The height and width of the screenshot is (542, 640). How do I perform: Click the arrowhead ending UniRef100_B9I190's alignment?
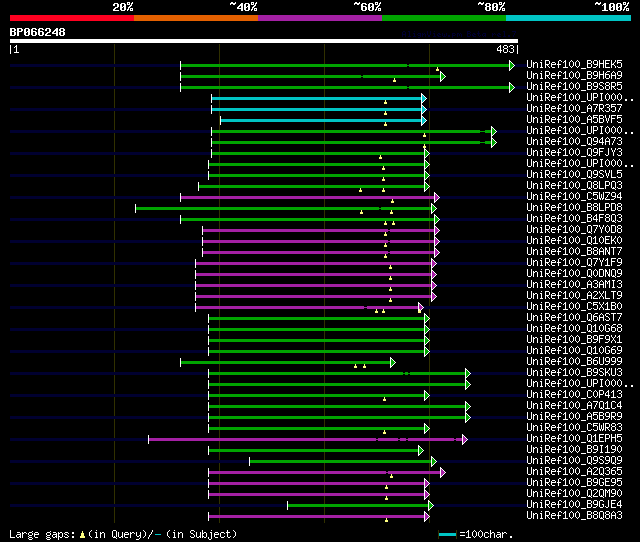coord(421,451)
